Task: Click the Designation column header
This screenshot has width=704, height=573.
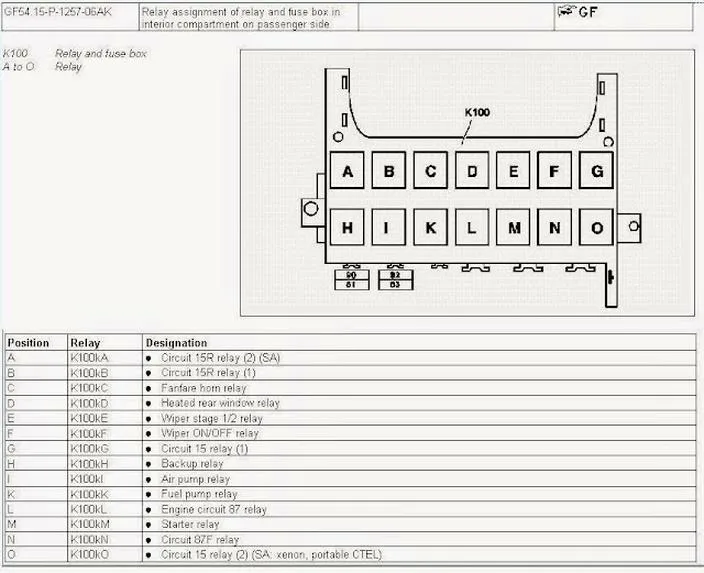Action: click(176, 343)
